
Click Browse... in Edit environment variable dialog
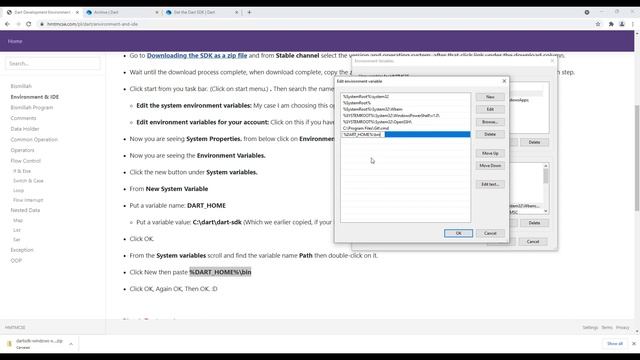pyautogui.click(x=490, y=122)
